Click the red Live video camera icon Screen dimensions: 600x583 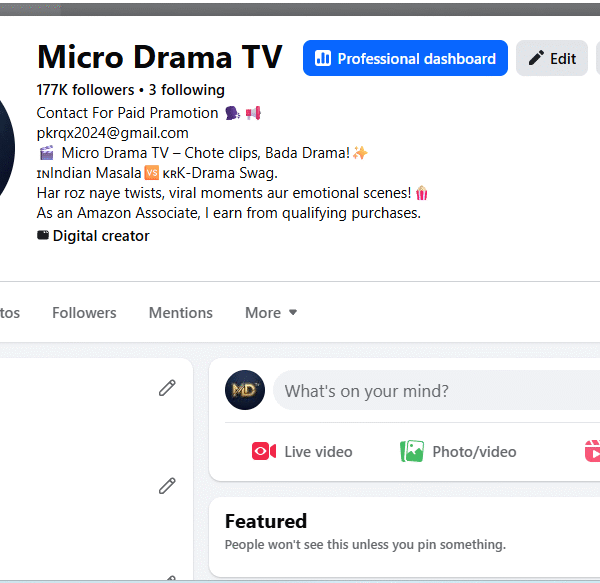click(x=264, y=451)
